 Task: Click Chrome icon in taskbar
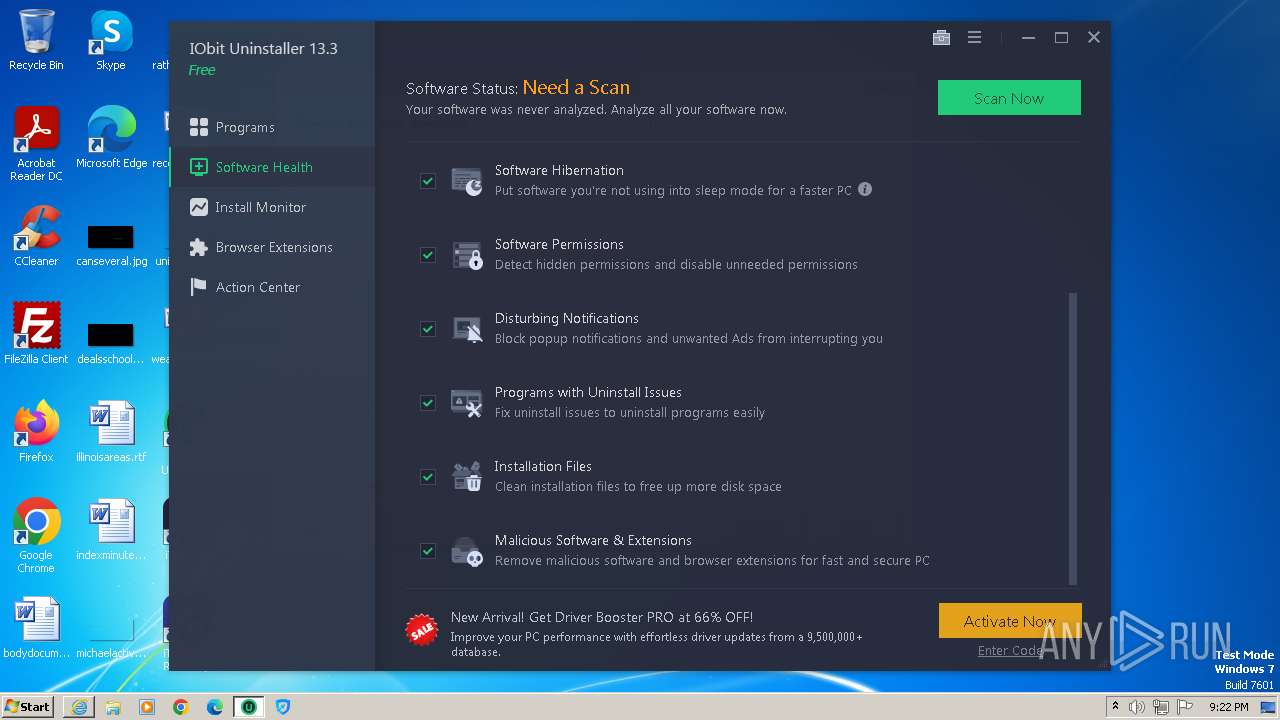point(181,707)
